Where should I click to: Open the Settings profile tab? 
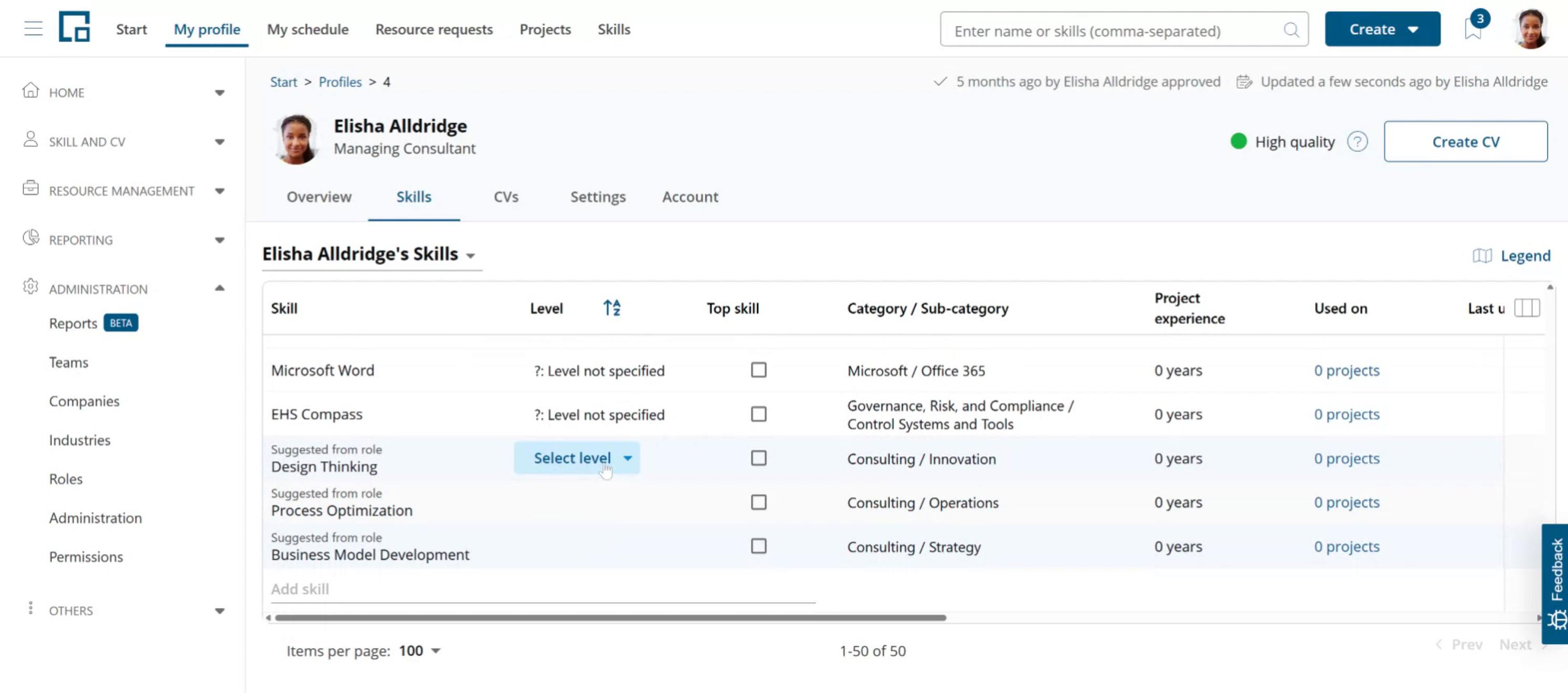(598, 197)
